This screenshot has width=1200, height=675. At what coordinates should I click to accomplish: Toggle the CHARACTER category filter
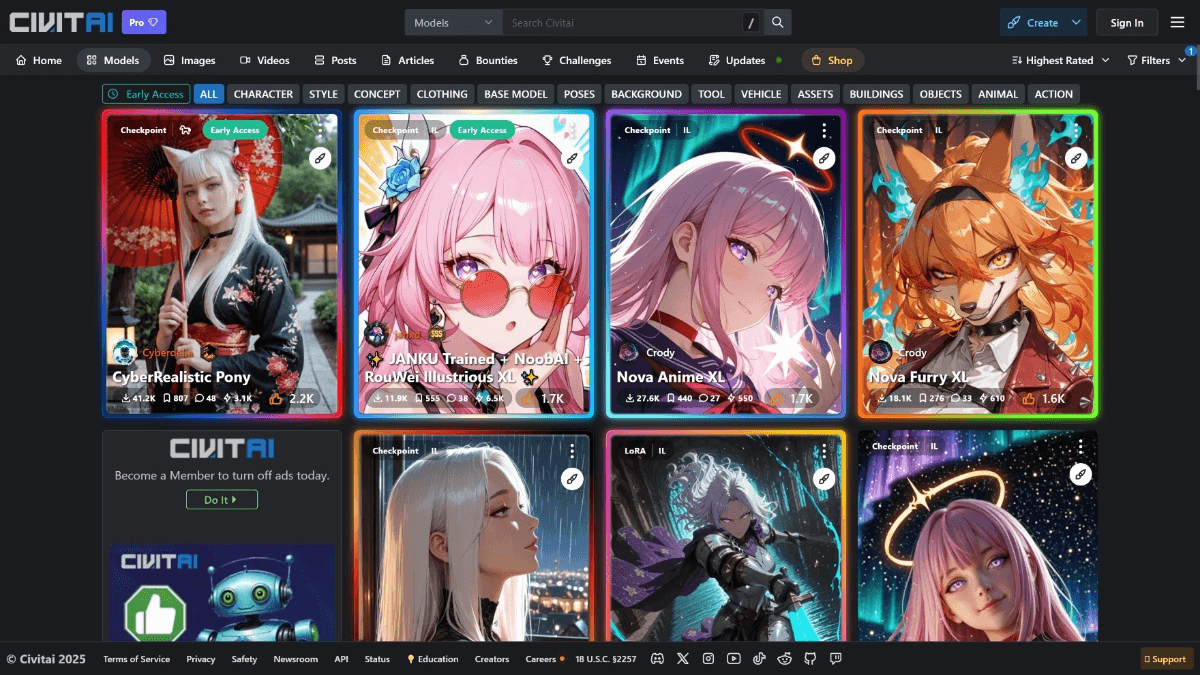263,94
